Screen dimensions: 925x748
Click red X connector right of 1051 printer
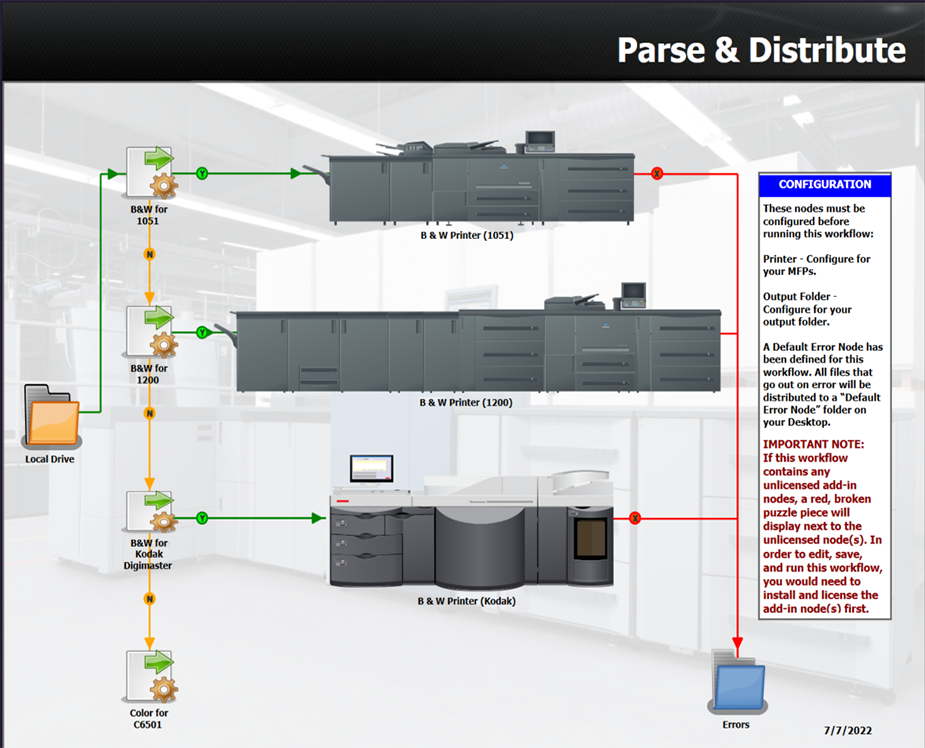pos(657,174)
